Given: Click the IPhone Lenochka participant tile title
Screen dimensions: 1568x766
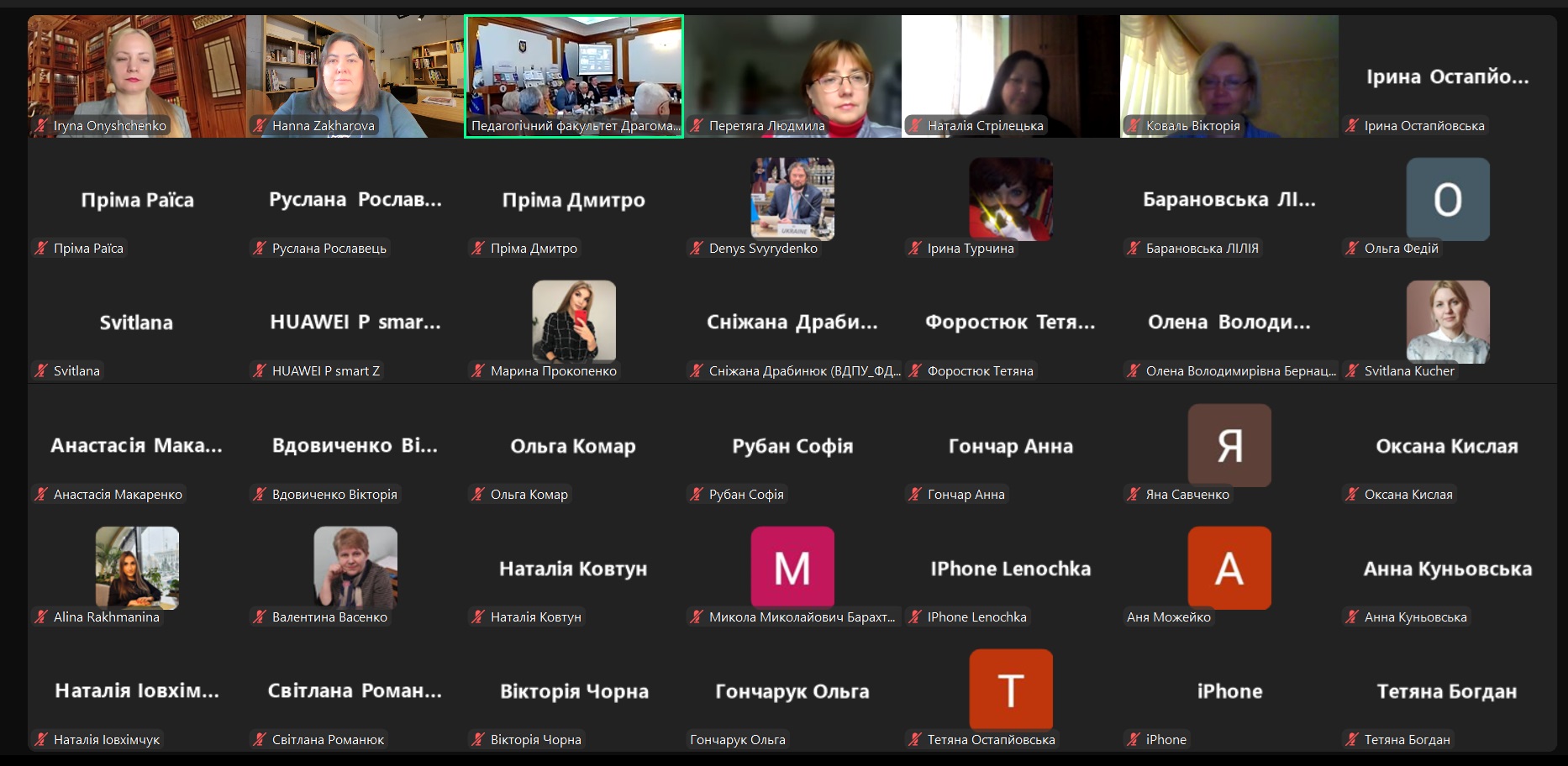Looking at the screenshot, I should click(1010, 569).
